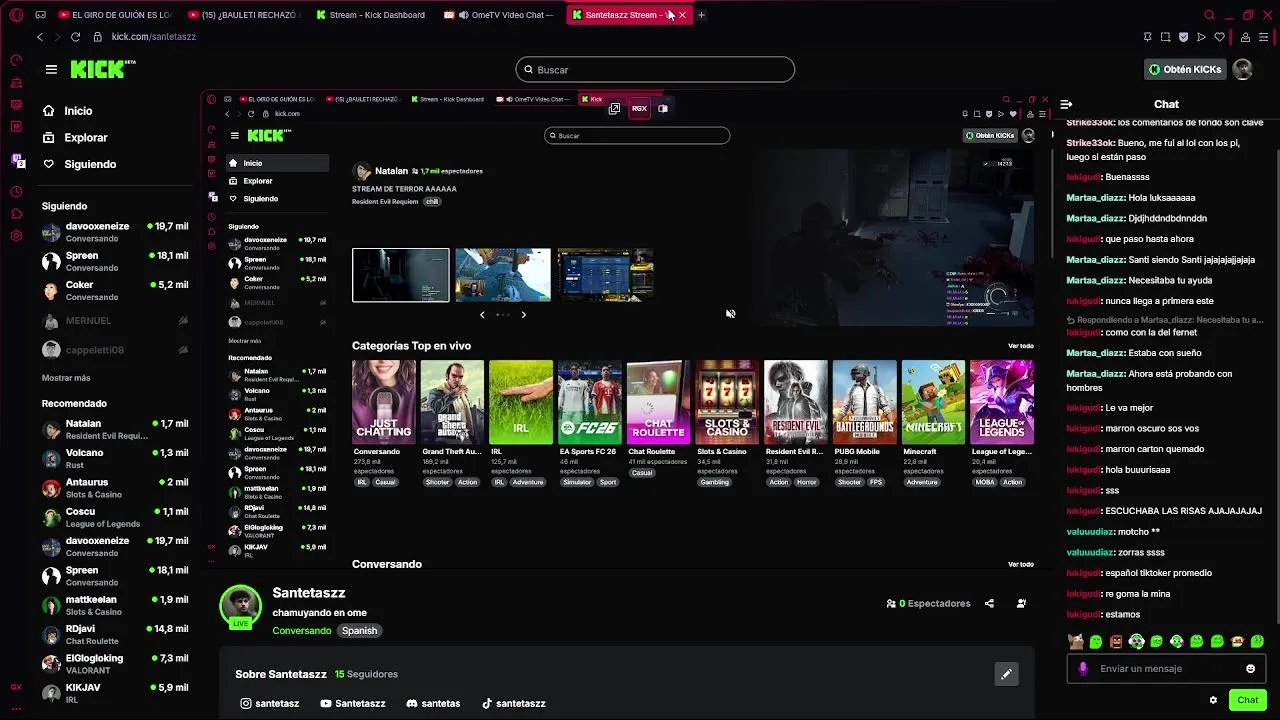Click the purple microphone icon in chat
Viewport: 1280px width, 720px height.
click(x=1082, y=669)
